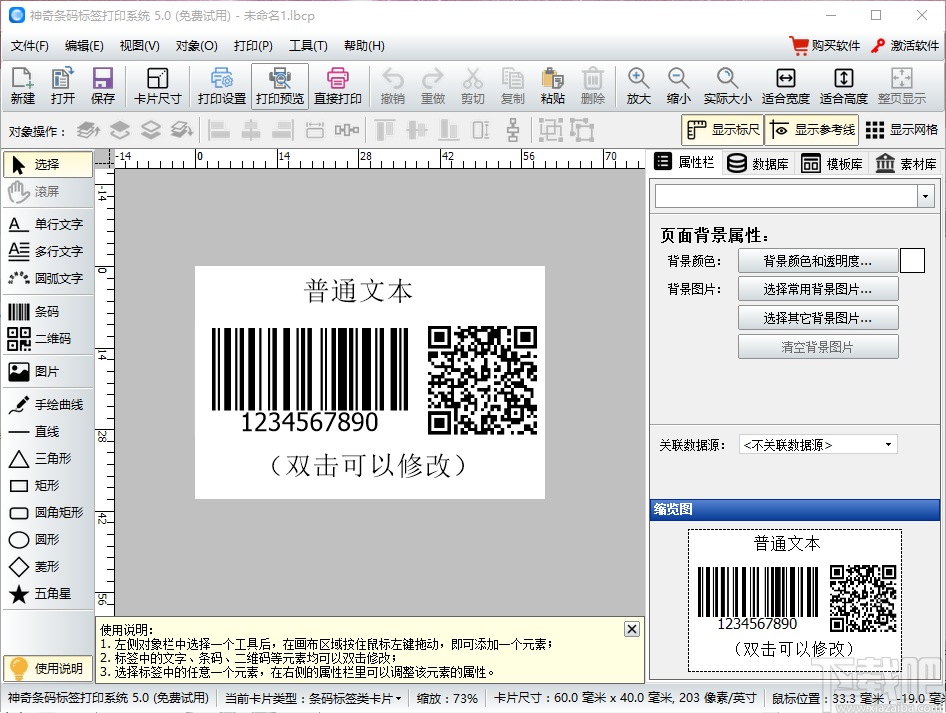This screenshot has width=946, height=713.
Task: Pick the 手绘曲线 freehand curve tool
Action: [47, 405]
